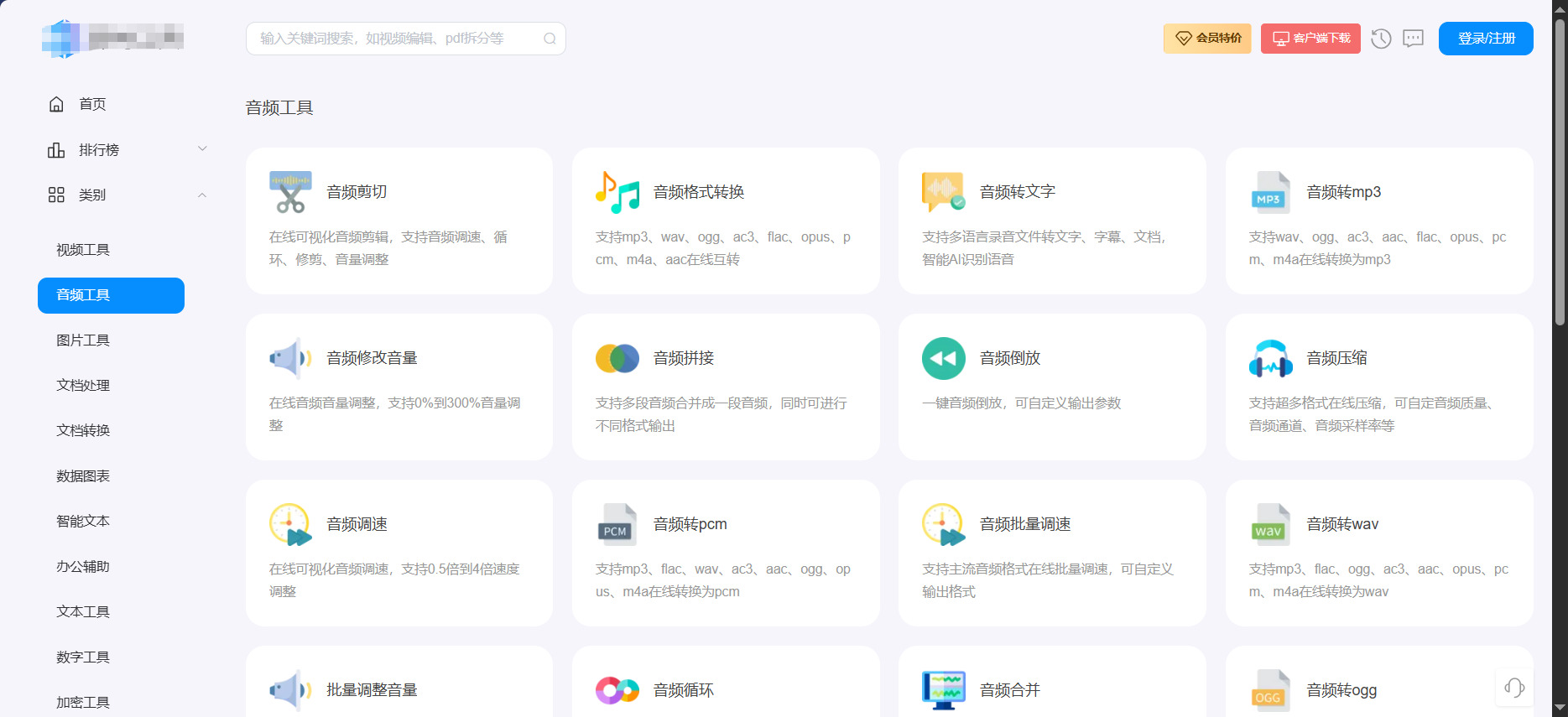The width and height of the screenshot is (1568, 717).
Task: Click the 音频转ogg OGG file icon
Action: (x=1270, y=690)
